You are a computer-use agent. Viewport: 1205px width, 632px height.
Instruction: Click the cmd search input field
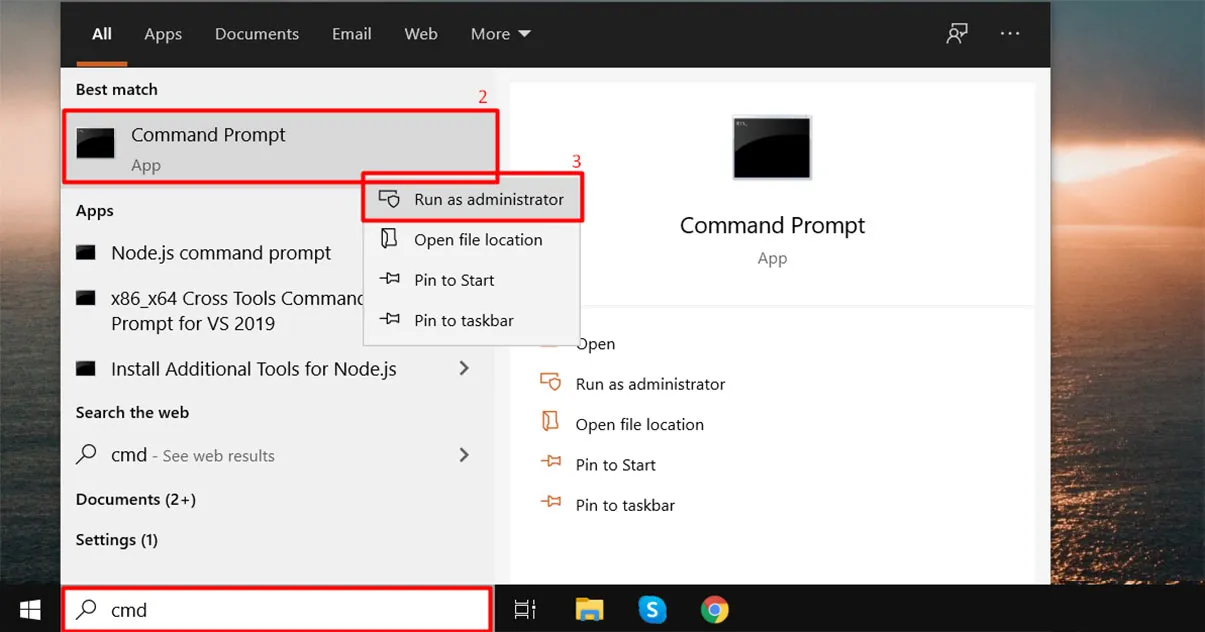click(x=277, y=609)
